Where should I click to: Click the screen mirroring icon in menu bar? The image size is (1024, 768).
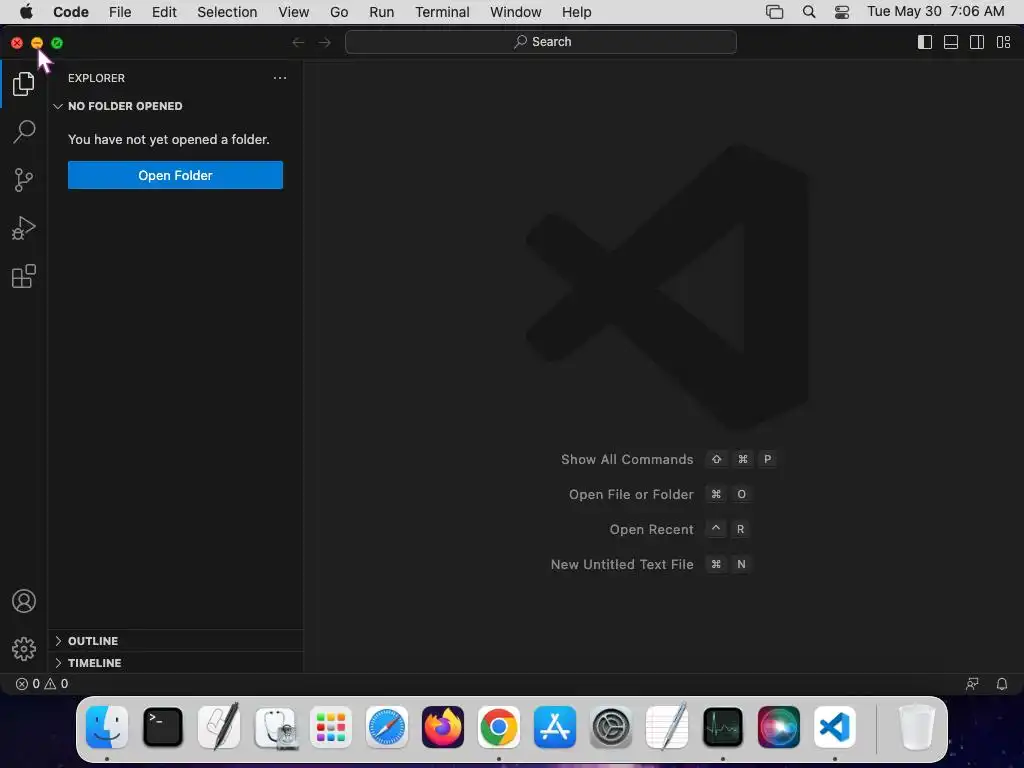(775, 12)
